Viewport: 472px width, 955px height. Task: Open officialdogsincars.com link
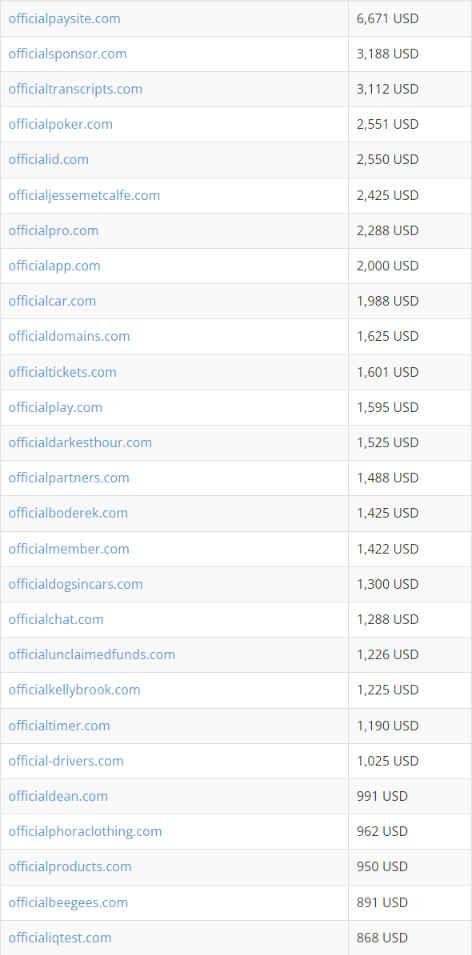(x=76, y=585)
